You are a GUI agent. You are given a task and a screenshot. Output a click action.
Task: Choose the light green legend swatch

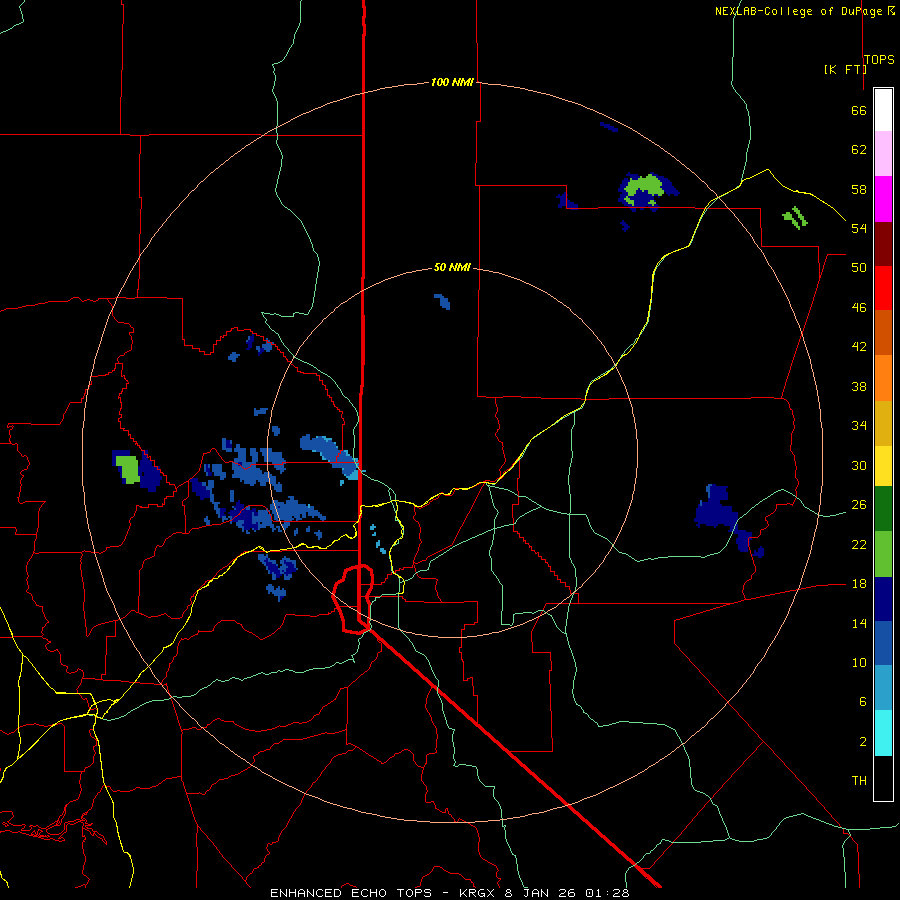pyautogui.click(x=883, y=554)
